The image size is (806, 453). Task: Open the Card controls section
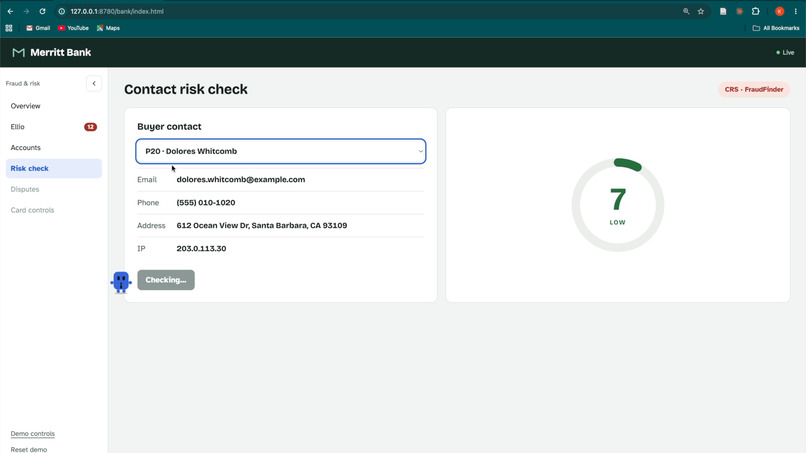coord(53,210)
